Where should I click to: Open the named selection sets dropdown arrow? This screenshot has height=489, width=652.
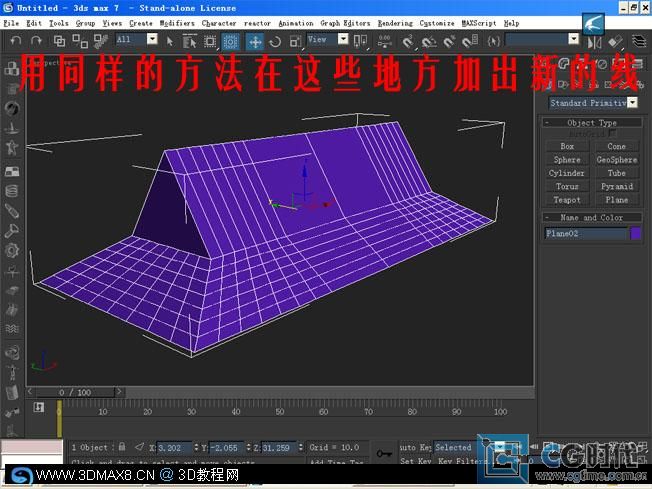pyautogui.click(x=573, y=39)
